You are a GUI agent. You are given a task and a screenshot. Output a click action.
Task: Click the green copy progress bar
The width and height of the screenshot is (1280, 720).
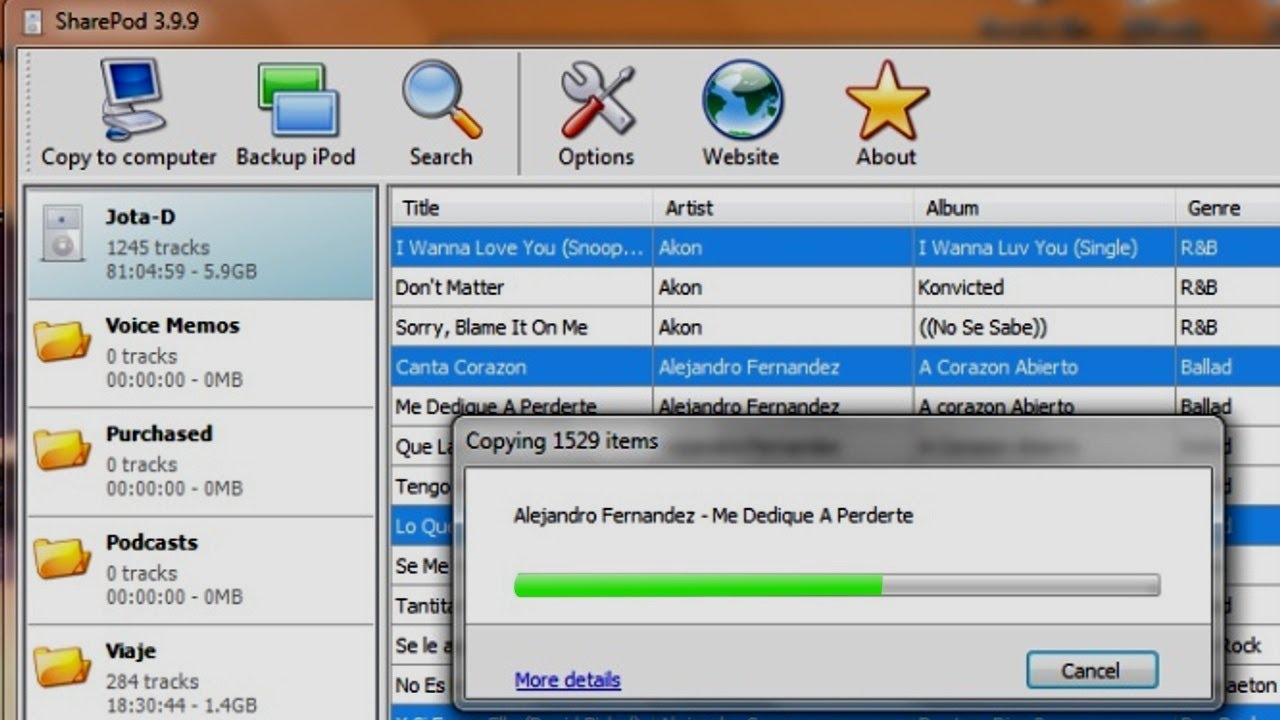[837, 585]
